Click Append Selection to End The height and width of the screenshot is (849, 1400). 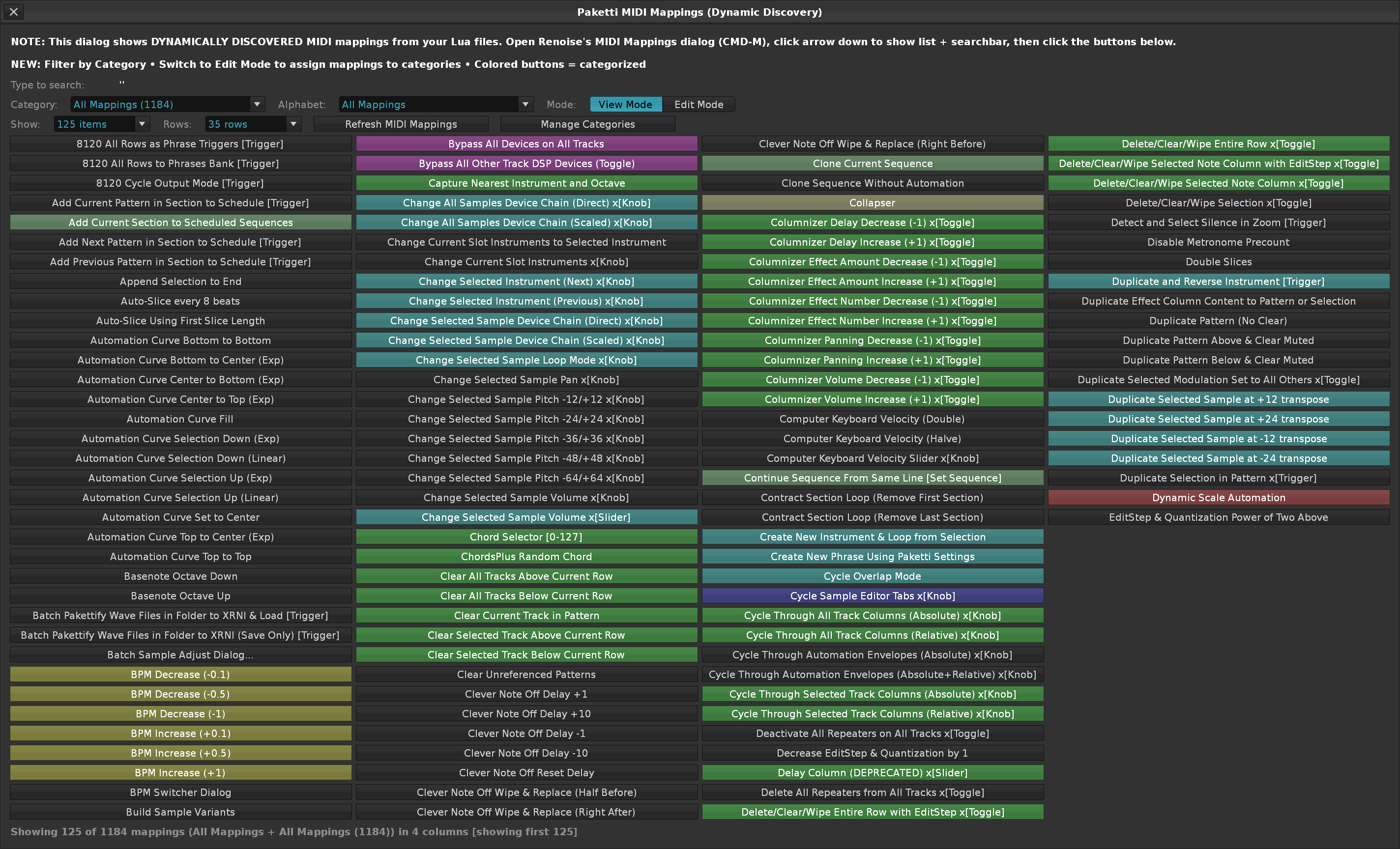181,281
